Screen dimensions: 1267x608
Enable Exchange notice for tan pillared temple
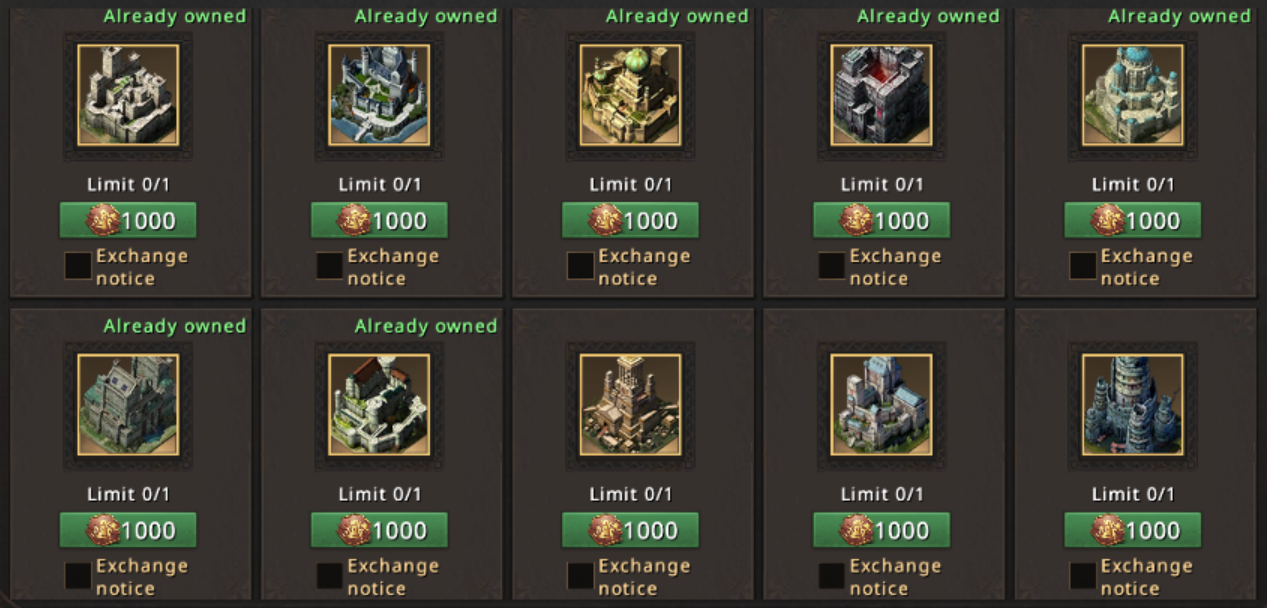(x=580, y=576)
